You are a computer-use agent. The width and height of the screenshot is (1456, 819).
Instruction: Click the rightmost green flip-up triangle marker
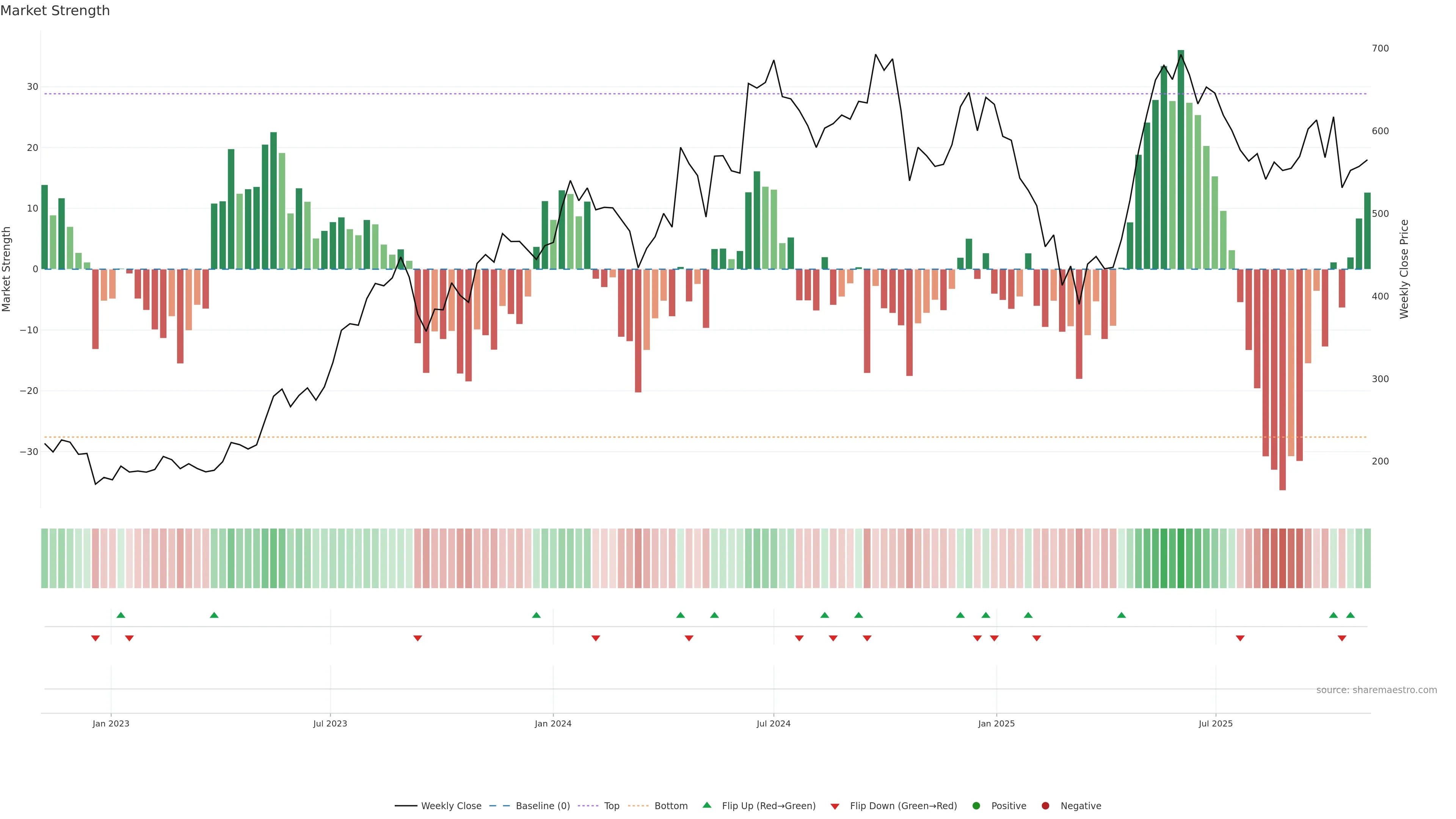[1350, 615]
